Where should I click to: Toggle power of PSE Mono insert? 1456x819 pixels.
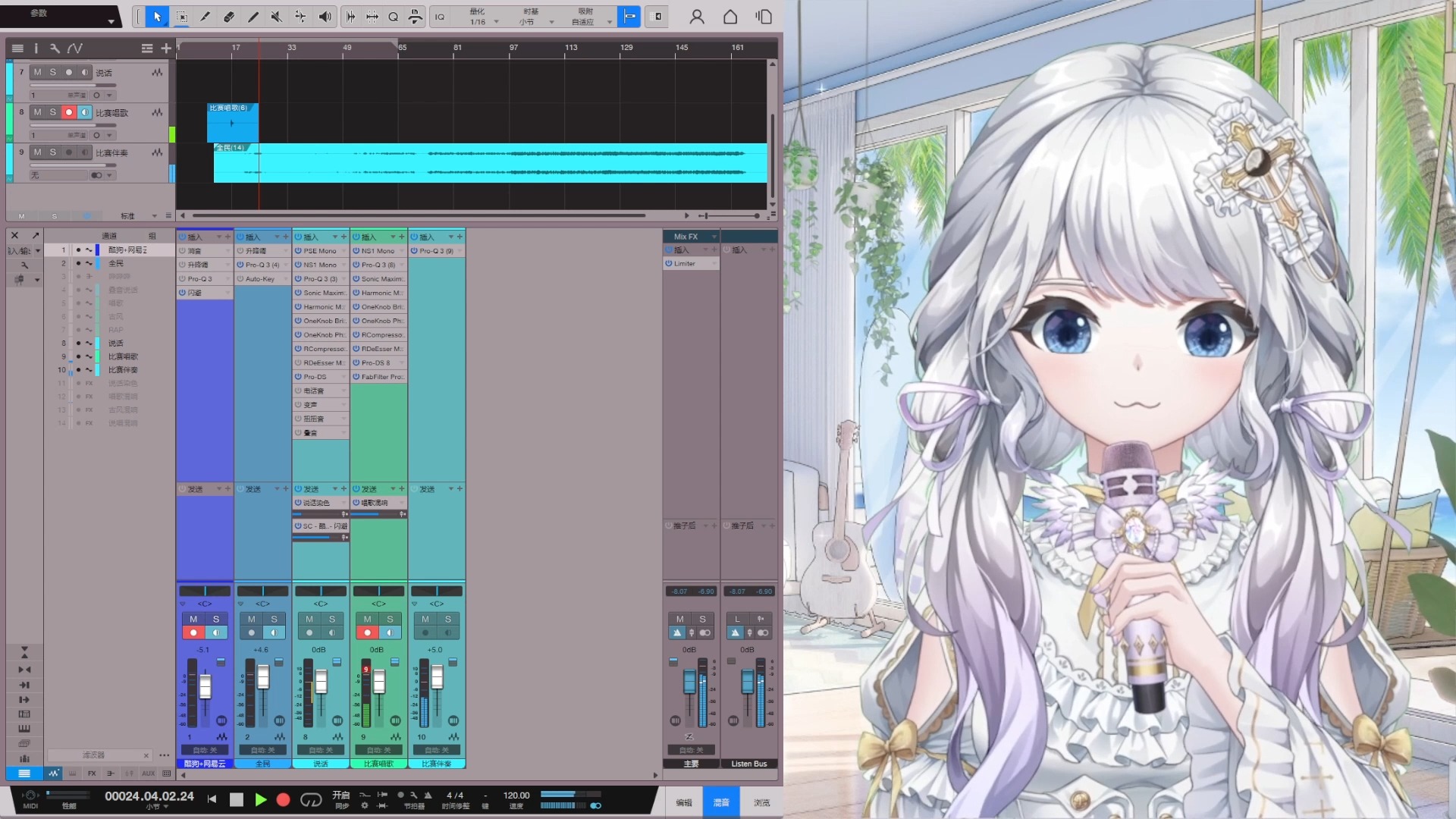298,251
